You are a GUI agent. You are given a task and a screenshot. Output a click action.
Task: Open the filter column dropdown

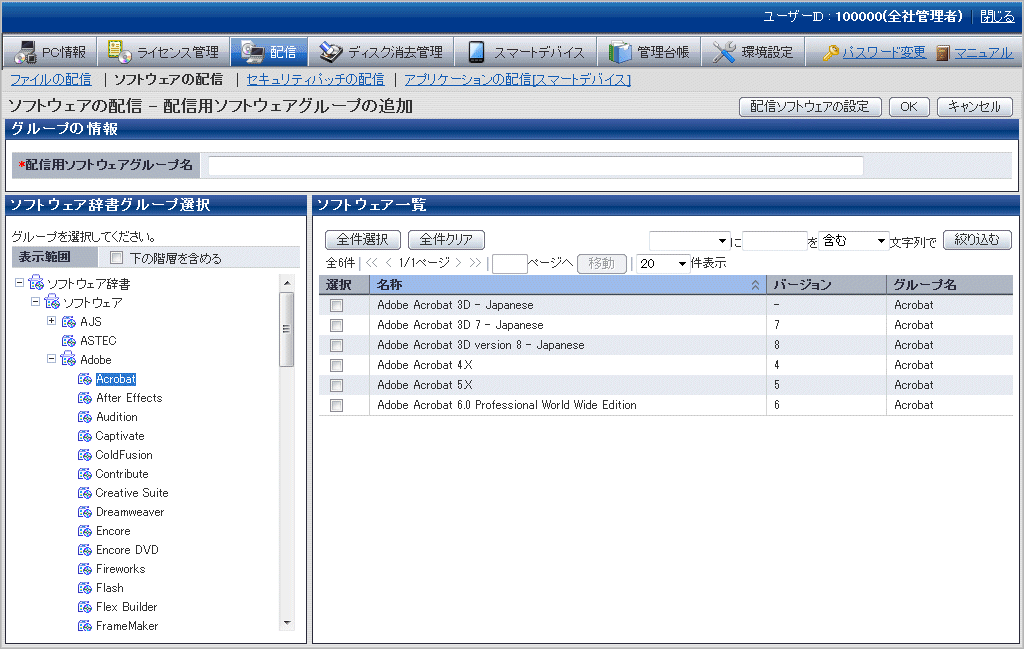(689, 241)
